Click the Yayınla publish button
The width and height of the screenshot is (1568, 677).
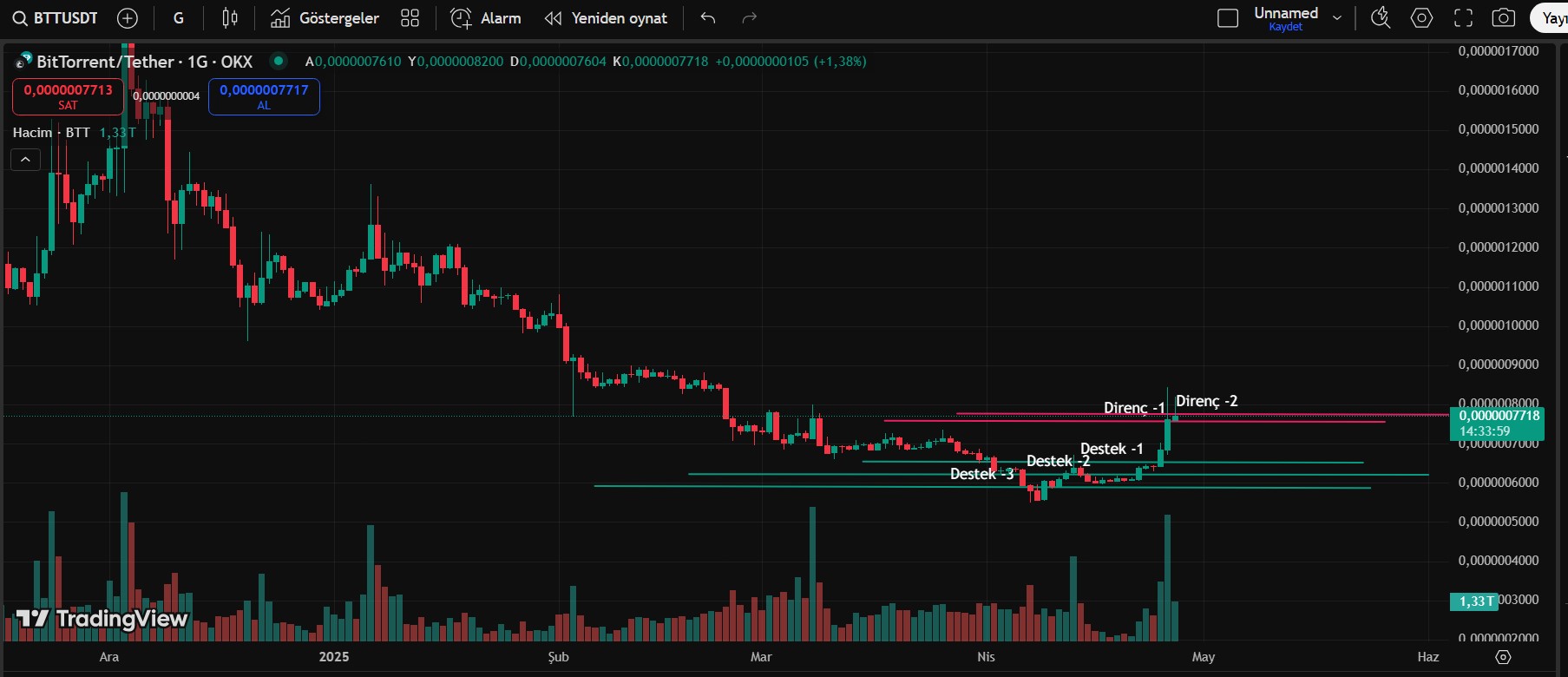pyautogui.click(x=1550, y=17)
